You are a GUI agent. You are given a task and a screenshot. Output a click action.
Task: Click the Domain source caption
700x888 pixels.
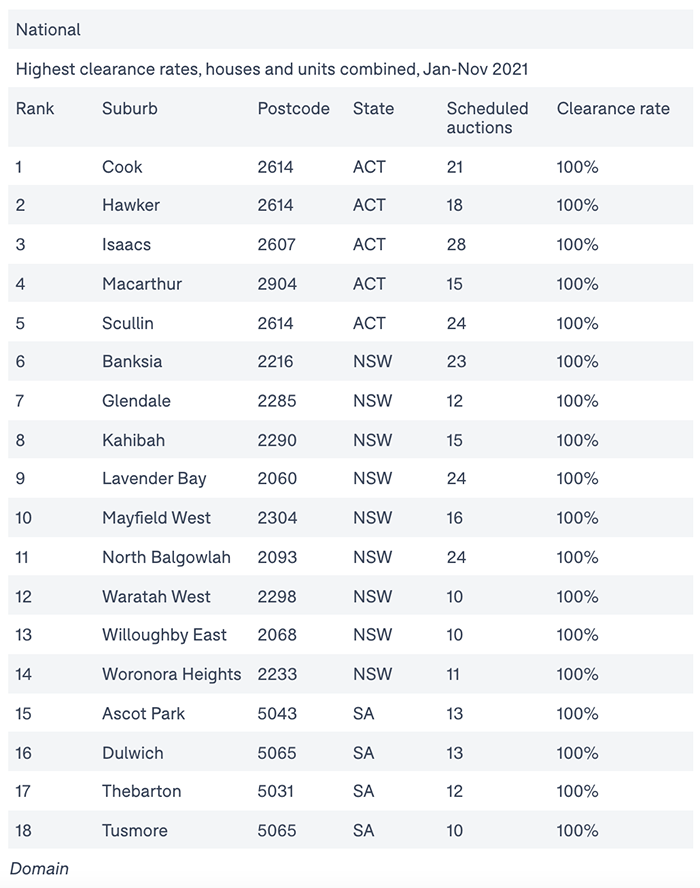[39, 869]
